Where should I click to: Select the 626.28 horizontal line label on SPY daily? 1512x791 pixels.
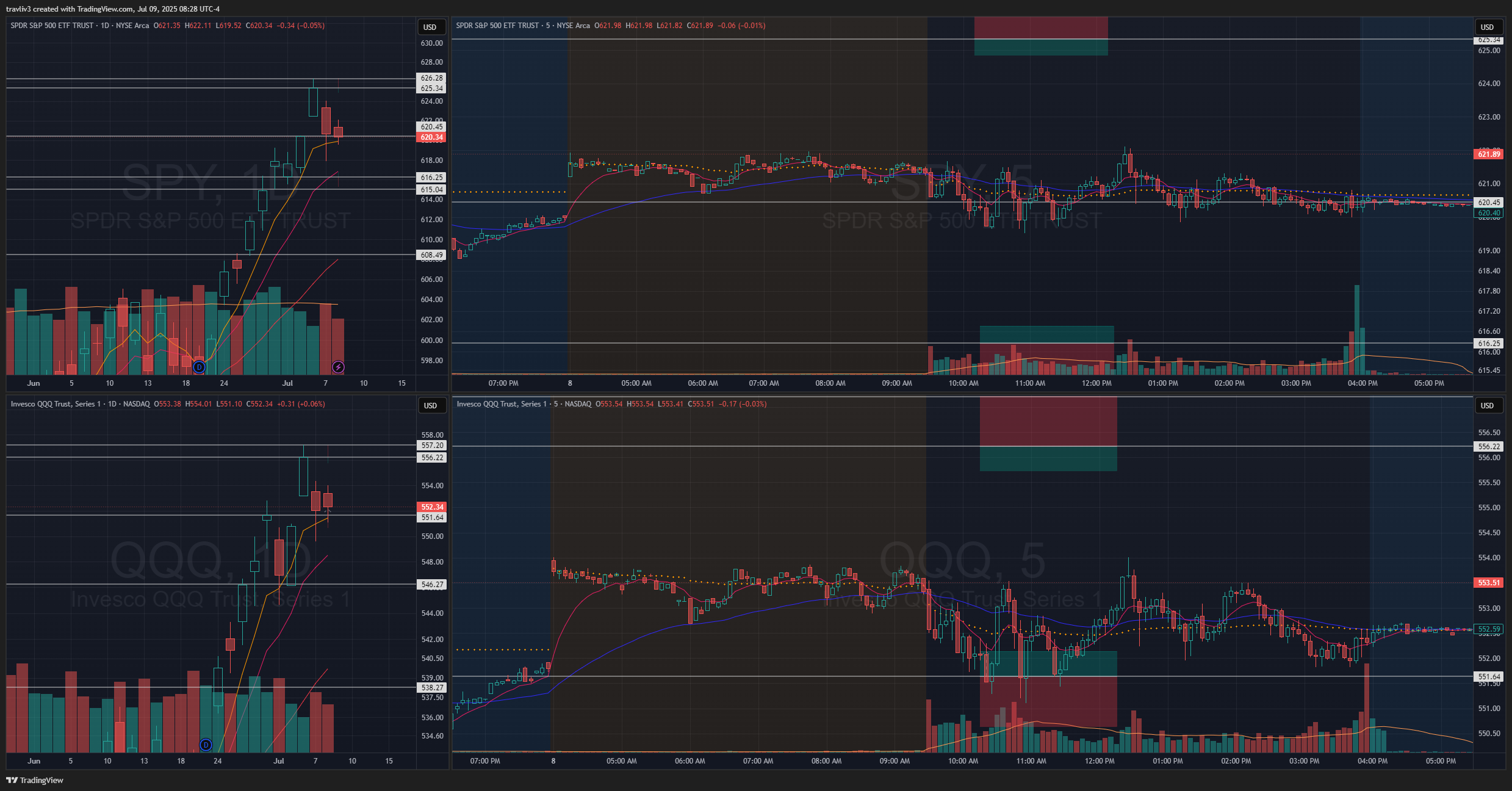(431, 78)
